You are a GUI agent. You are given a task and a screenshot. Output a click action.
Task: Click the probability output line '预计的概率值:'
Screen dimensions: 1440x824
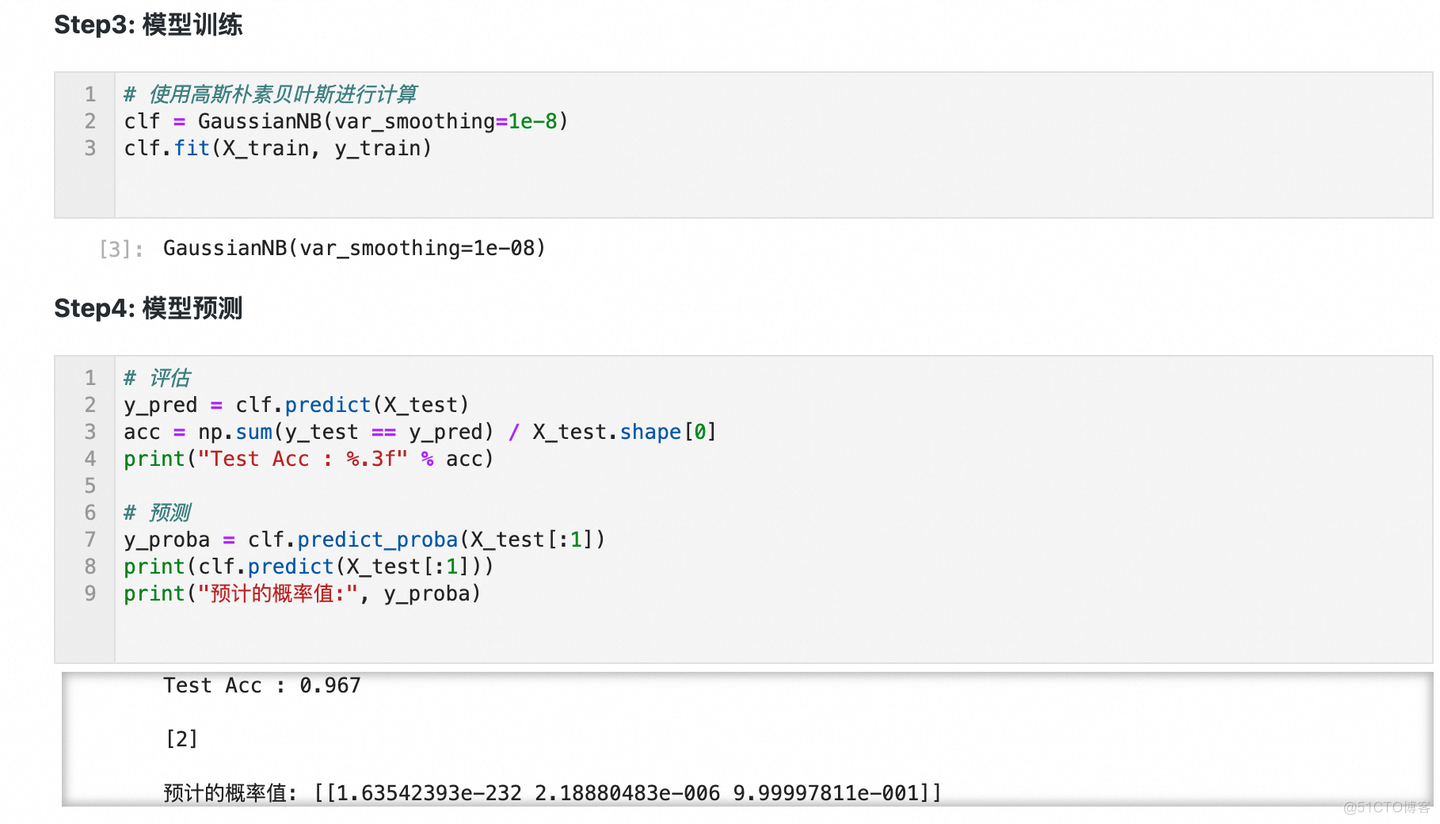click(552, 794)
